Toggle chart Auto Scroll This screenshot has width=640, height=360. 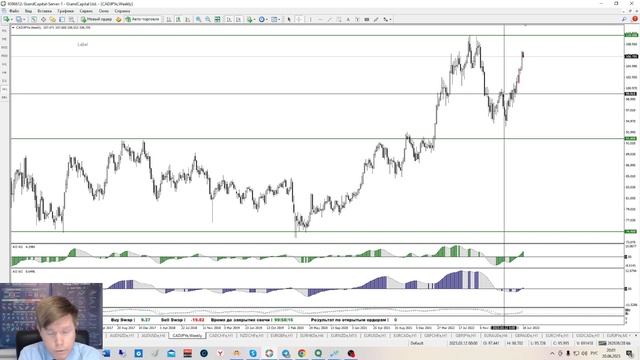(x=229, y=19)
